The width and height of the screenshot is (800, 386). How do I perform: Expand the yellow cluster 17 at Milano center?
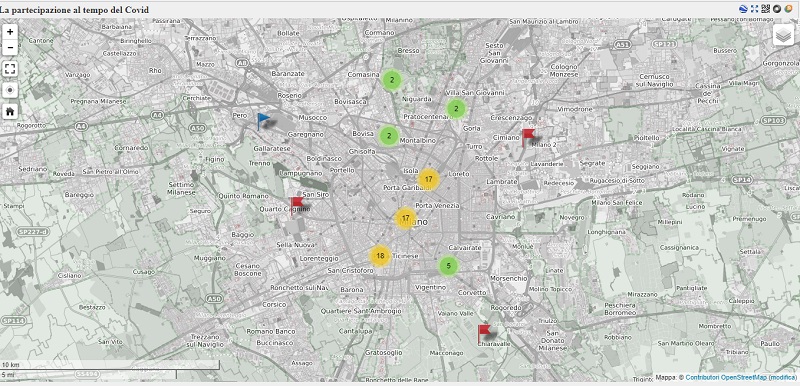406,218
